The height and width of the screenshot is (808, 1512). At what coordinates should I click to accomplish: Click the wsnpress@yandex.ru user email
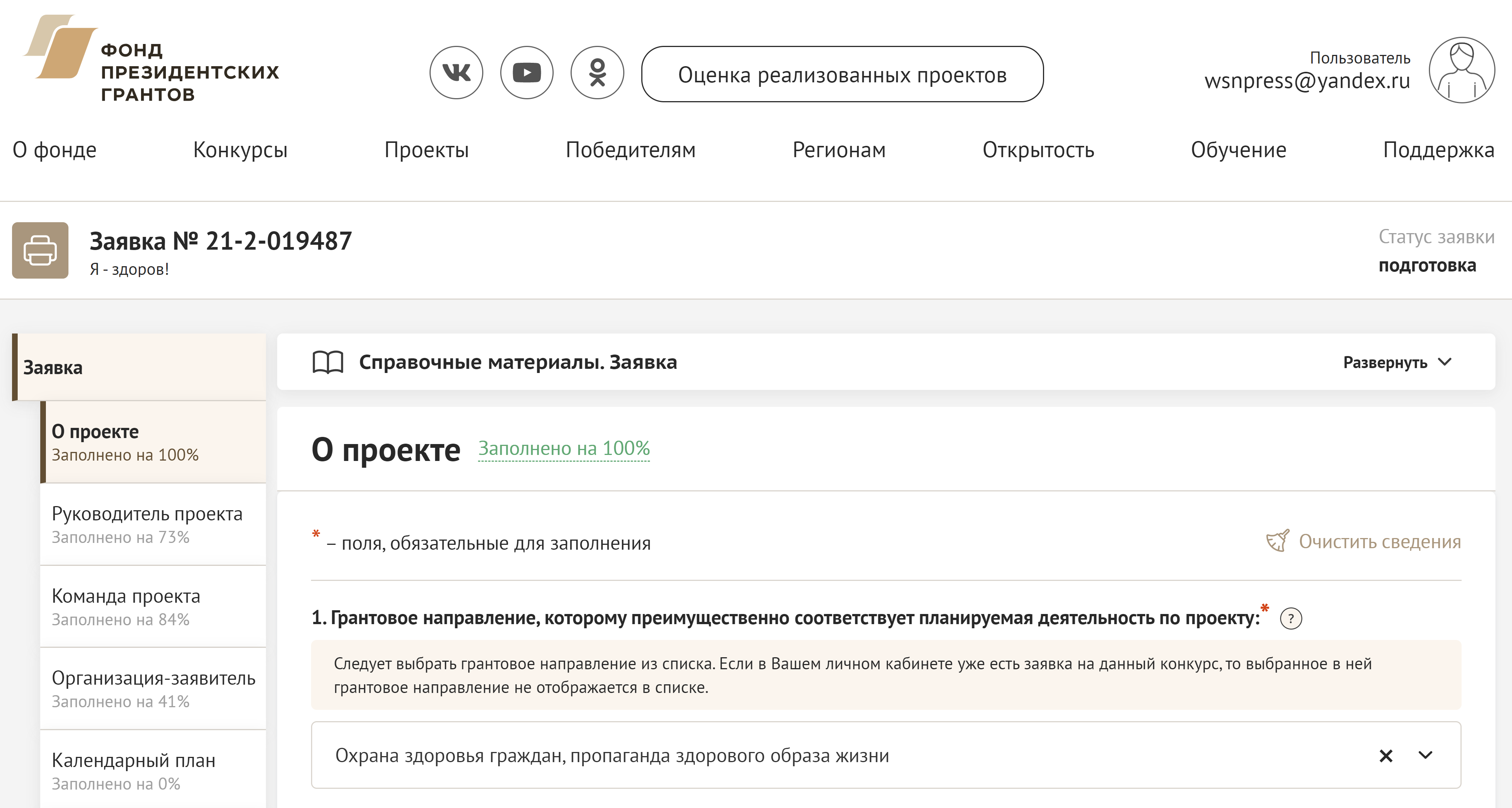coord(1307,81)
